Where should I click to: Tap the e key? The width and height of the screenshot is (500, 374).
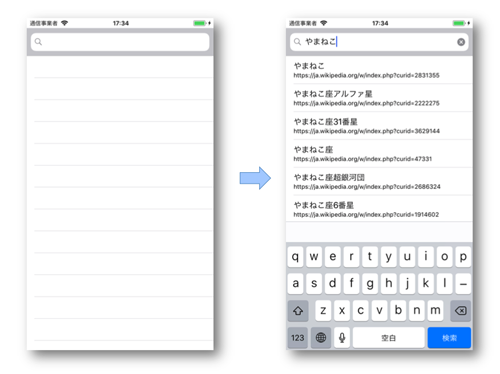(x=333, y=257)
